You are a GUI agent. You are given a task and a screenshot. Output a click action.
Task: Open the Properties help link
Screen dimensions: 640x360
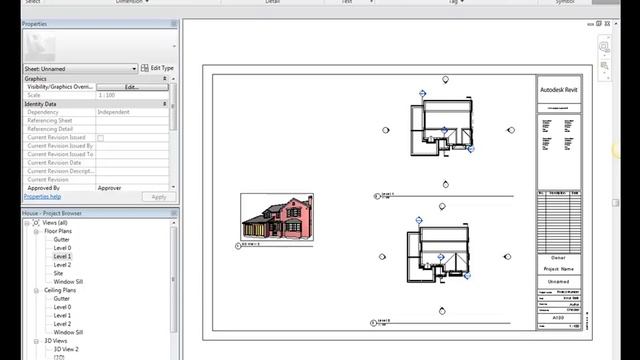click(x=42, y=197)
